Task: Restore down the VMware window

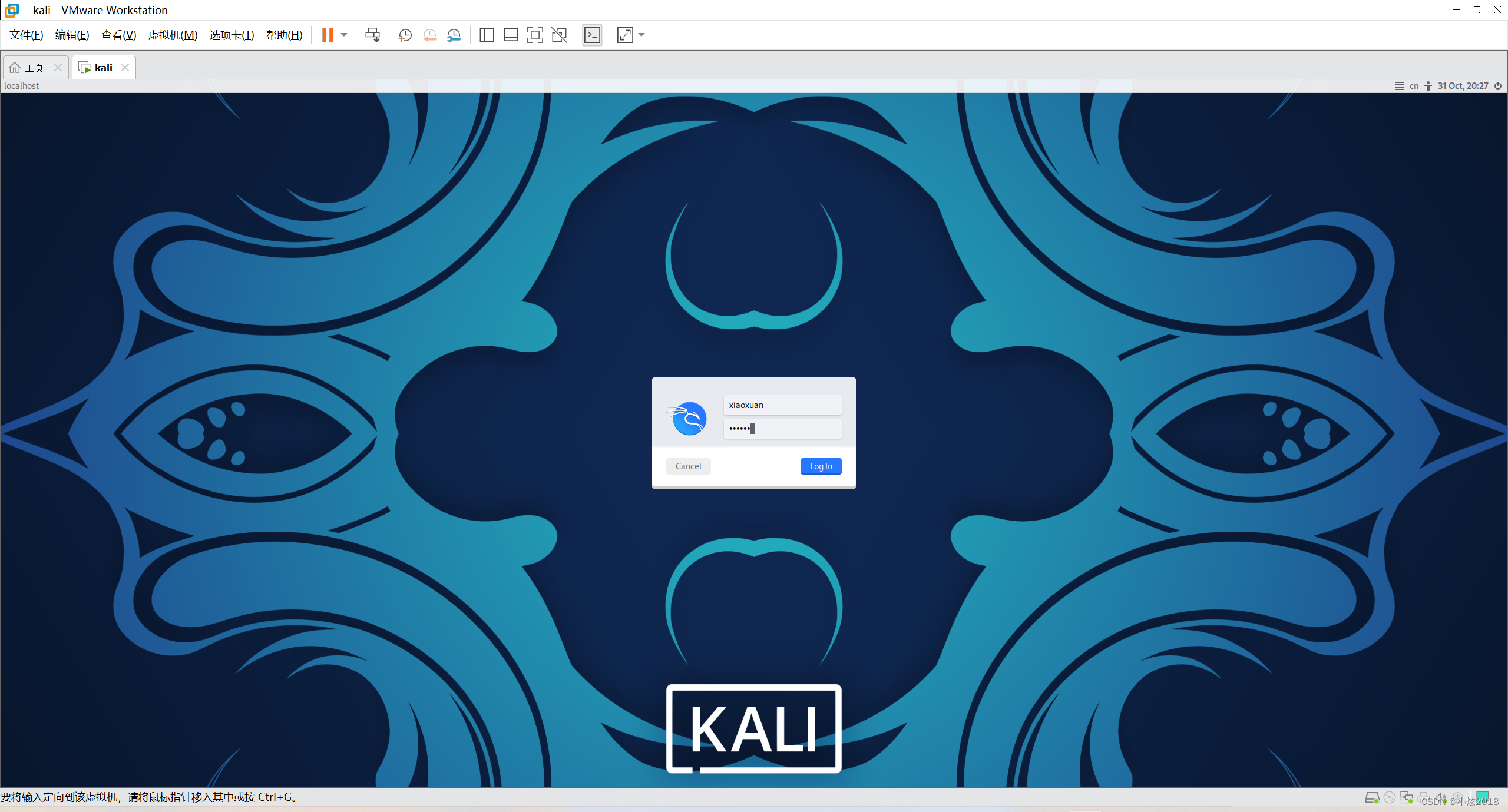Action: [x=1476, y=10]
